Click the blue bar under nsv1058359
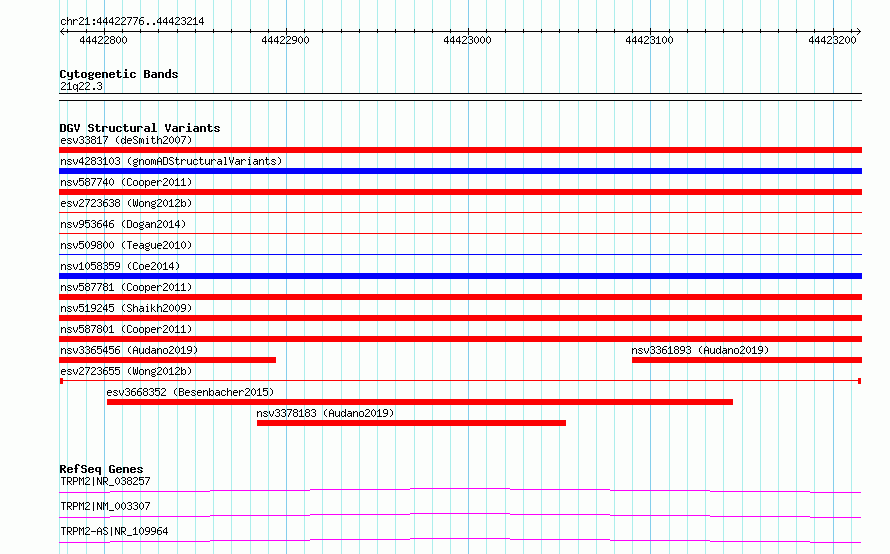This screenshot has width=890, height=554. pos(460,276)
